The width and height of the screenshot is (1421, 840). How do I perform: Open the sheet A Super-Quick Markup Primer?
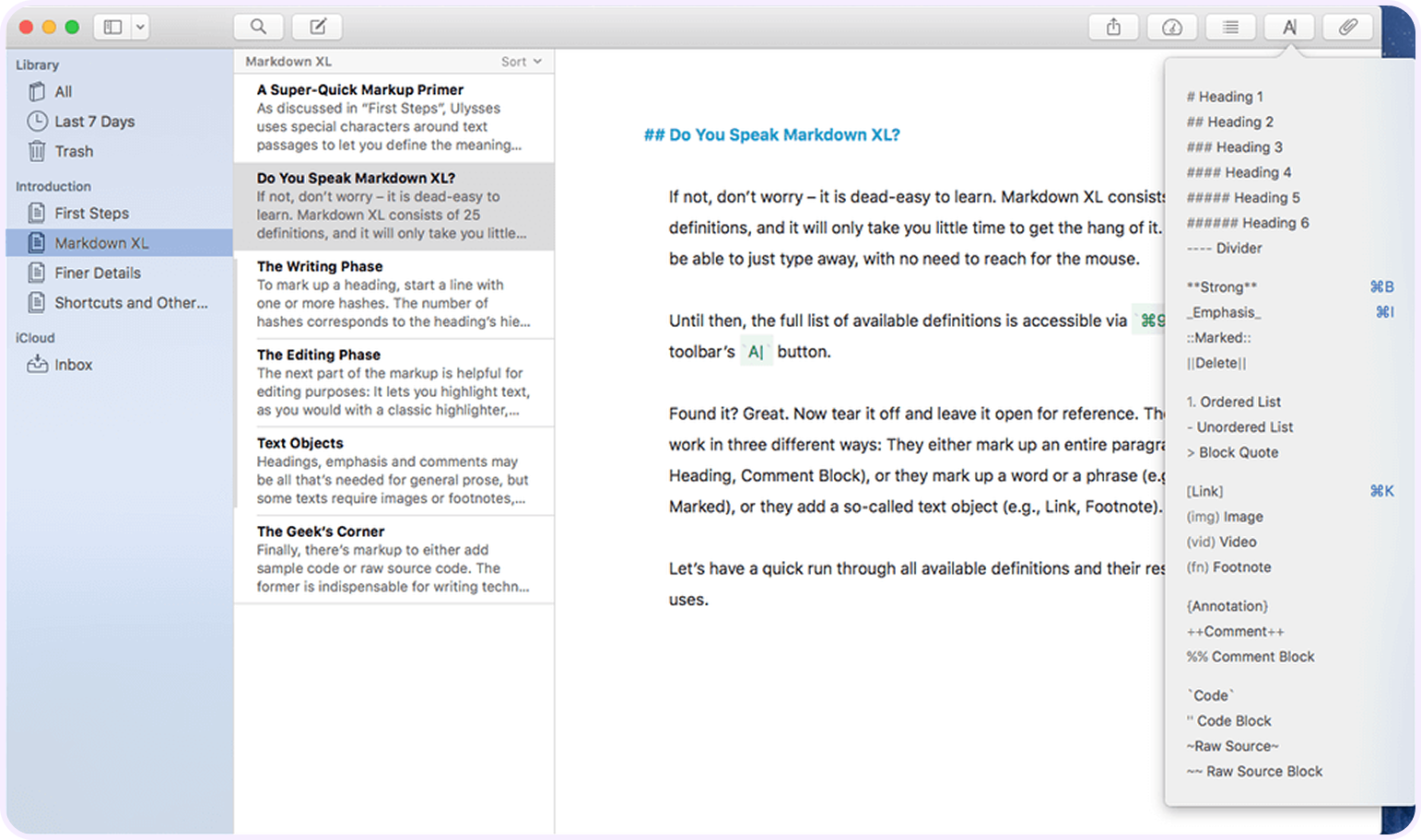[394, 118]
